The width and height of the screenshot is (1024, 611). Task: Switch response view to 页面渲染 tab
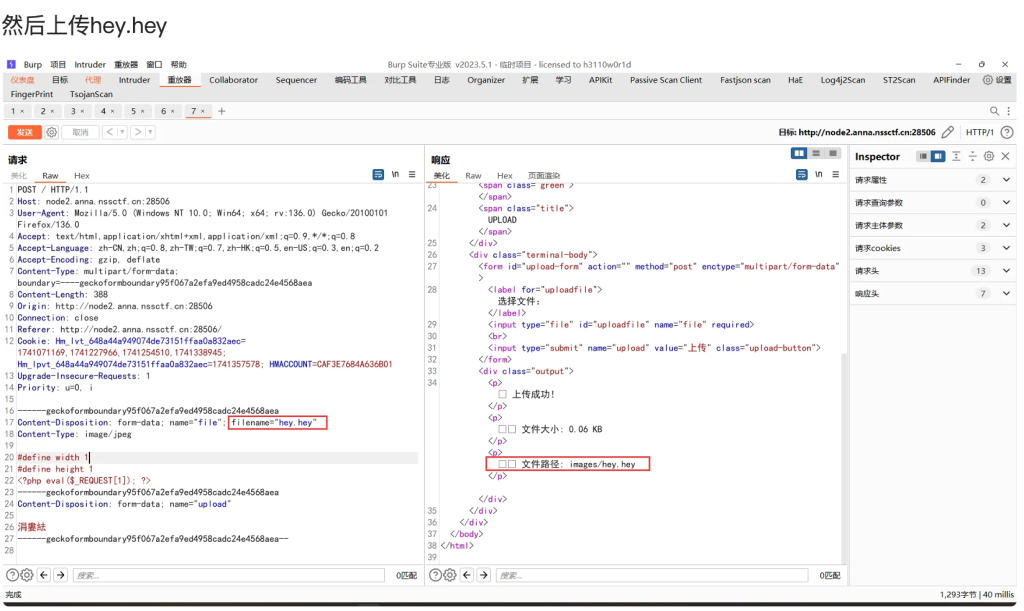(544, 176)
